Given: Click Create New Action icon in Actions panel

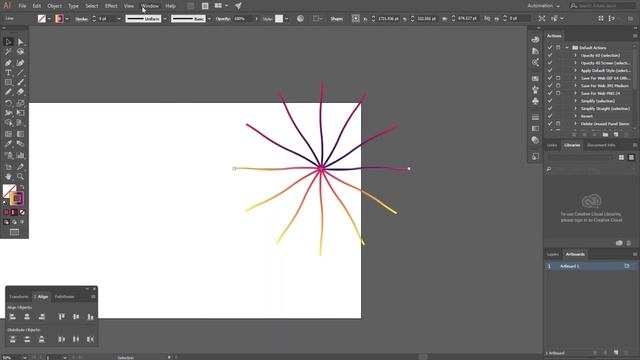Looking at the screenshot, I should coord(616,134).
